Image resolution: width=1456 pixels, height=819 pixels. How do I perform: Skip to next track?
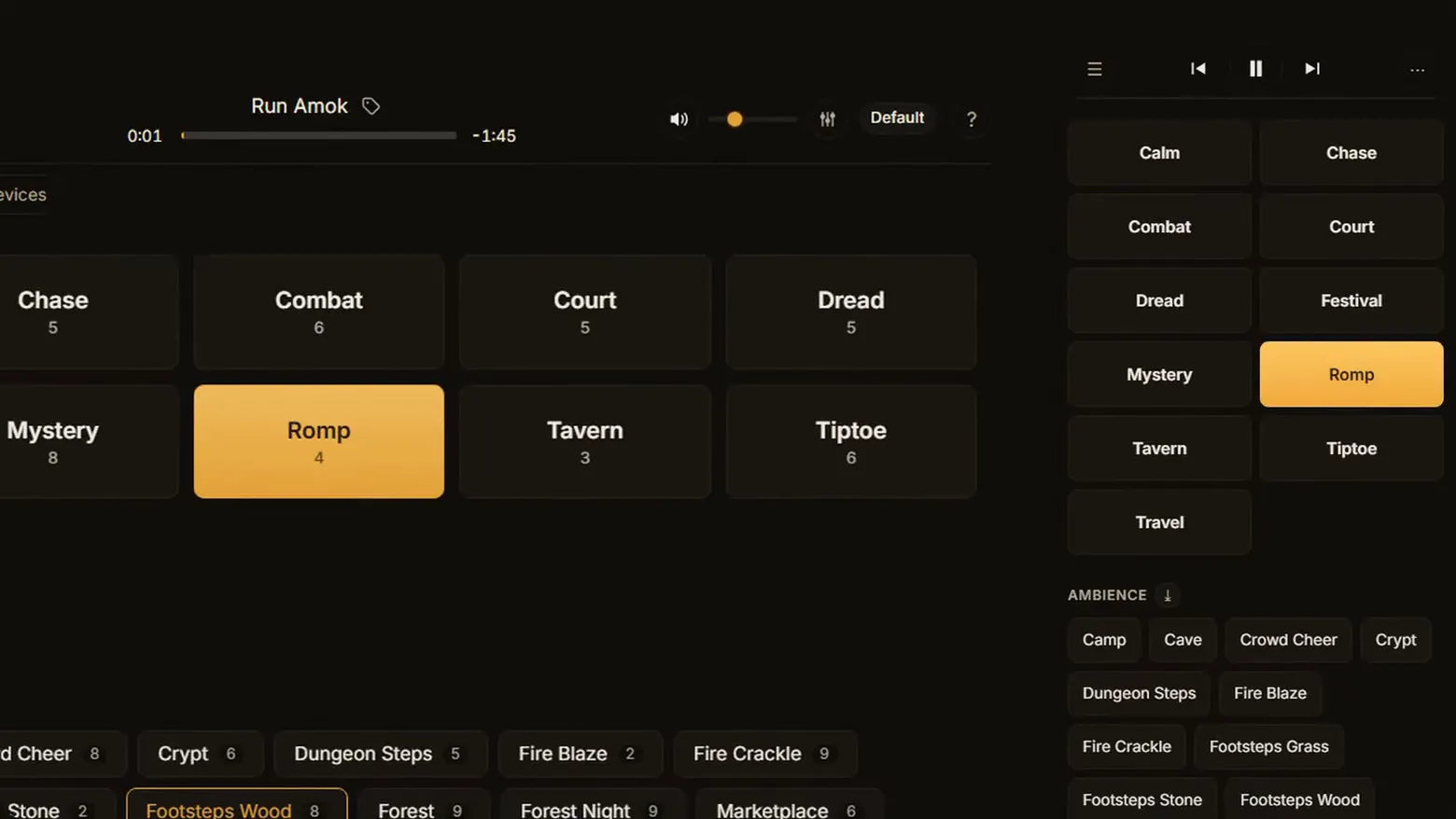tap(1312, 69)
